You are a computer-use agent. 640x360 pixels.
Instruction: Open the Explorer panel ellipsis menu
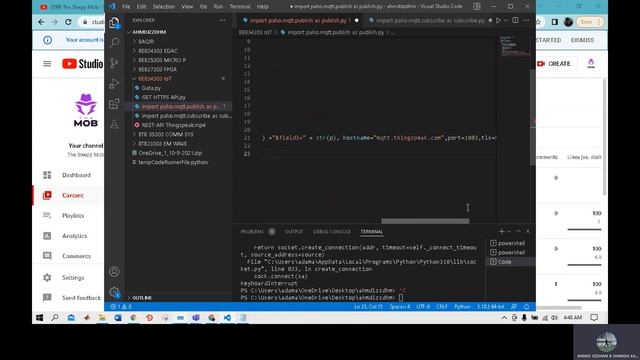click(222, 20)
